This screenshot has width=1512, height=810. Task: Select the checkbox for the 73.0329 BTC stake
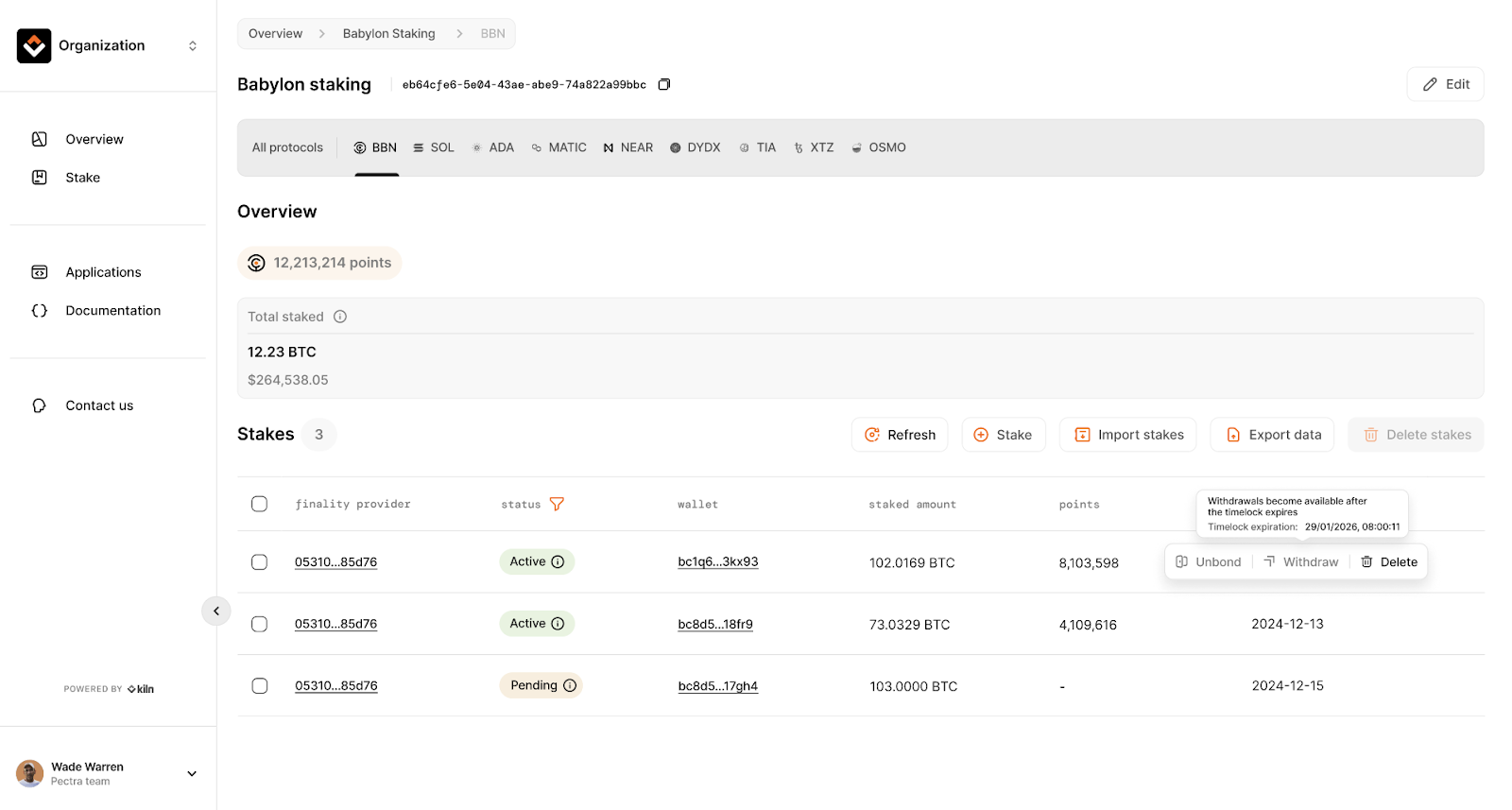tap(259, 624)
